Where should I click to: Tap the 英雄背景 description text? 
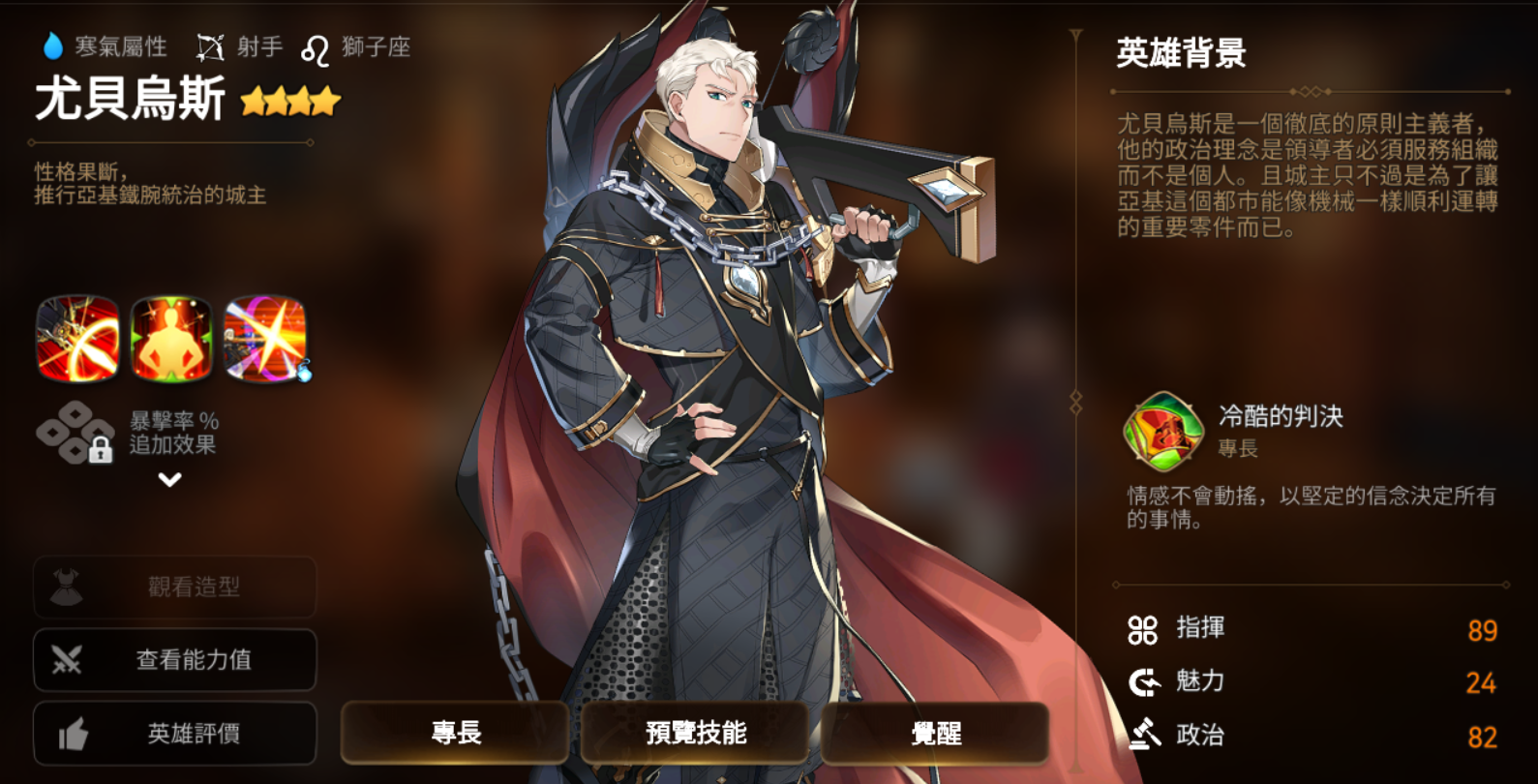pos(1307,175)
